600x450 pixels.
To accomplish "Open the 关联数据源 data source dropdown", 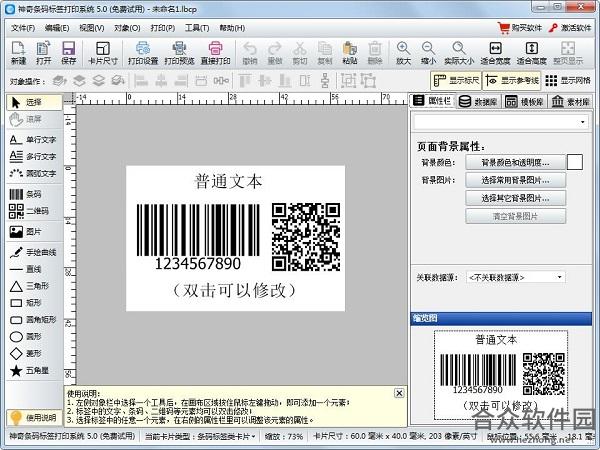I will click(x=516, y=277).
